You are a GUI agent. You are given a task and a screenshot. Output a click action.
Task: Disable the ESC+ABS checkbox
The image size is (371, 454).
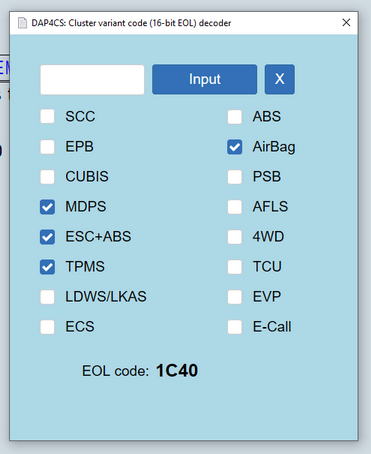point(47,237)
